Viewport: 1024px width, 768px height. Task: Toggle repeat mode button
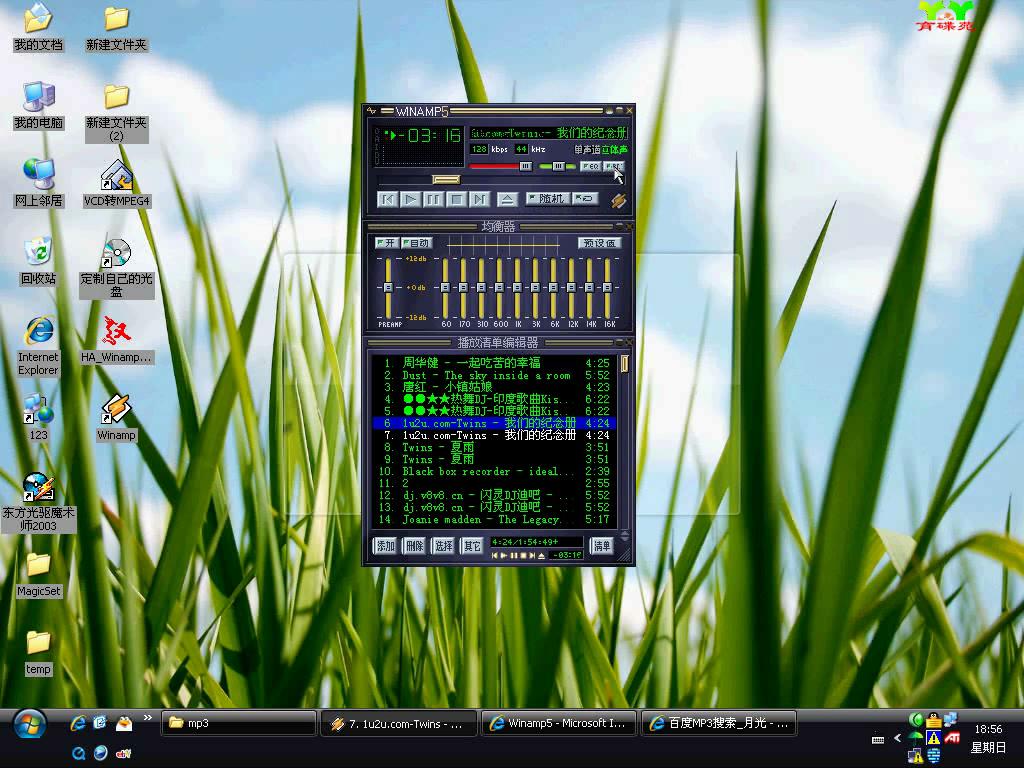click(585, 198)
